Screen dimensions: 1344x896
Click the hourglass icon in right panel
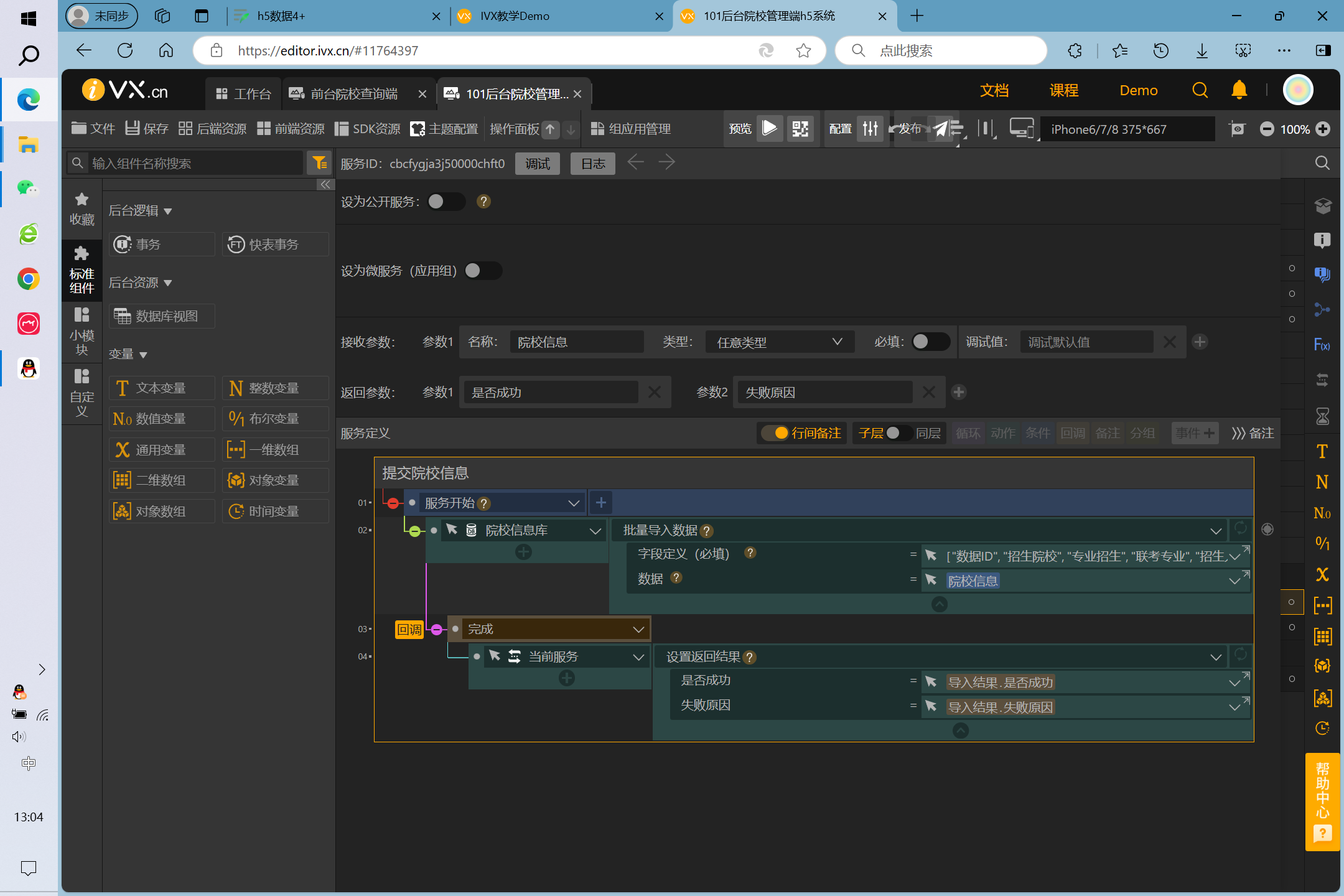[1322, 416]
